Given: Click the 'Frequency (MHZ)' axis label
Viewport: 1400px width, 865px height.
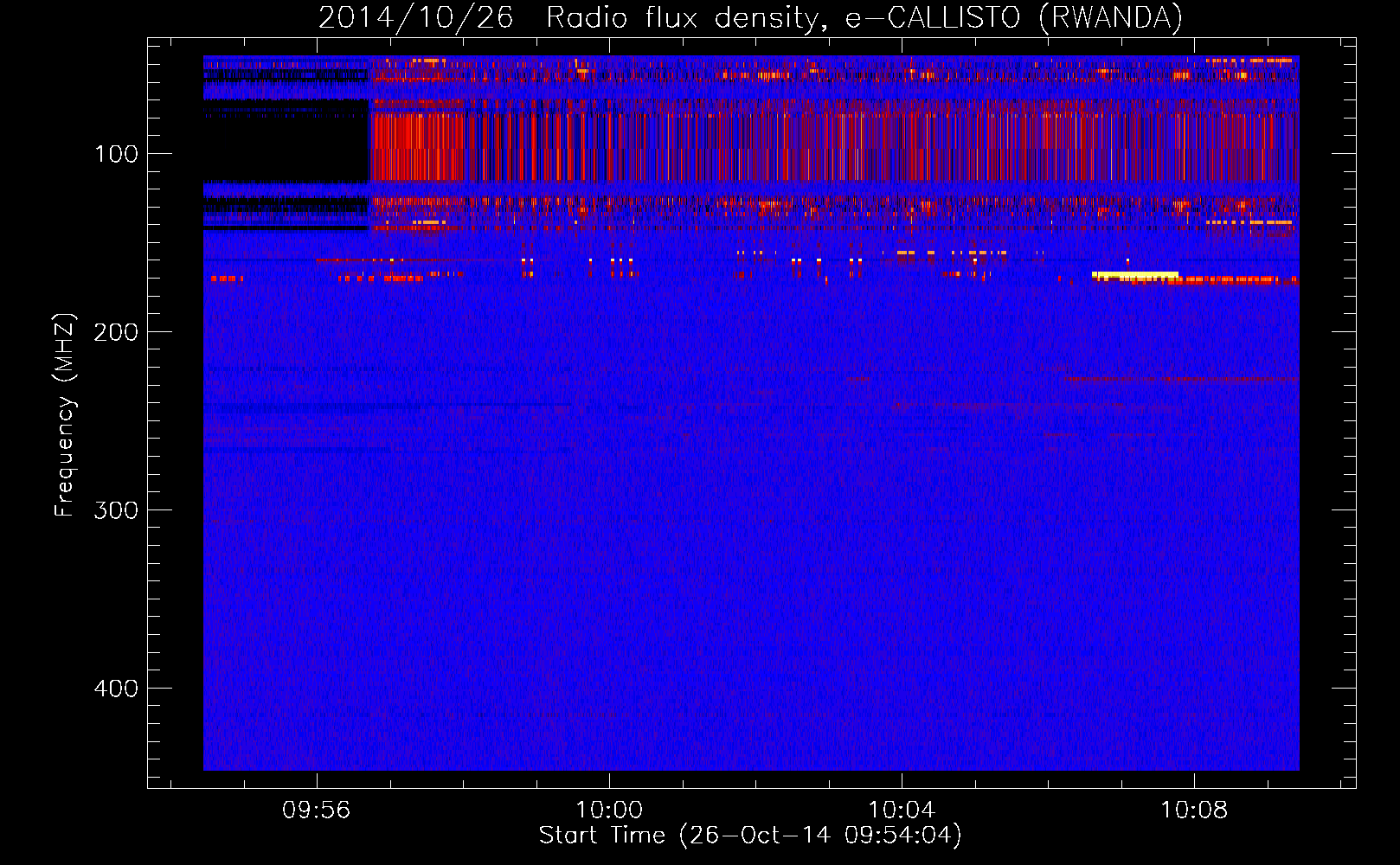Looking at the screenshot, I should pyautogui.click(x=65, y=414).
